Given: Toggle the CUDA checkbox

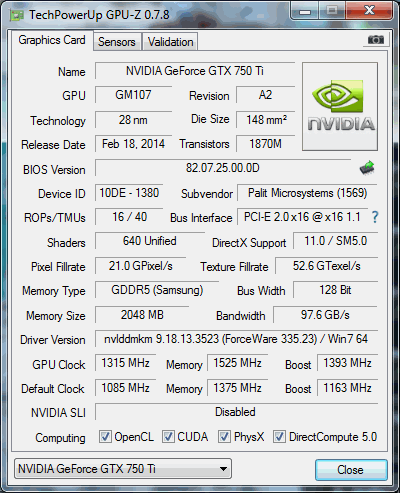Looking at the screenshot, I should point(168,437).
